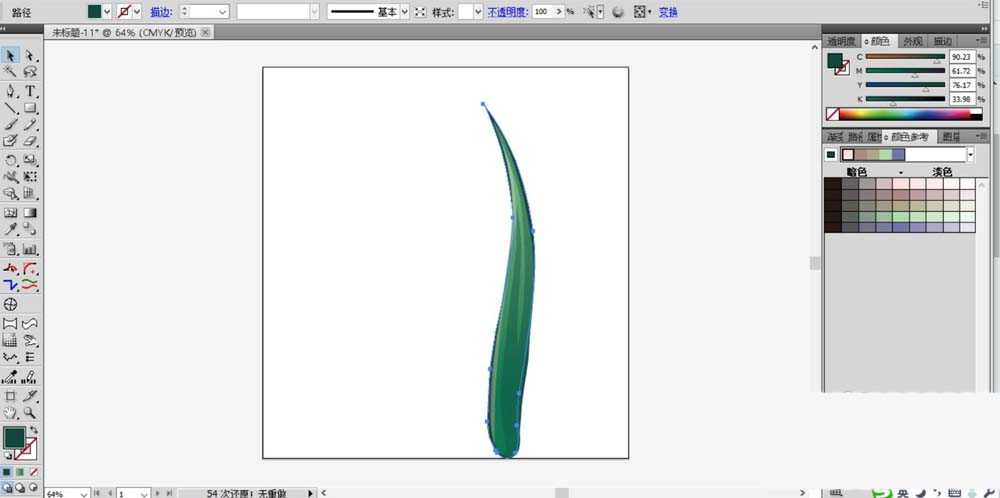
Task: Pick the Pen tool in toolbox
Action: pyautogui.click(x=10, y=91)
